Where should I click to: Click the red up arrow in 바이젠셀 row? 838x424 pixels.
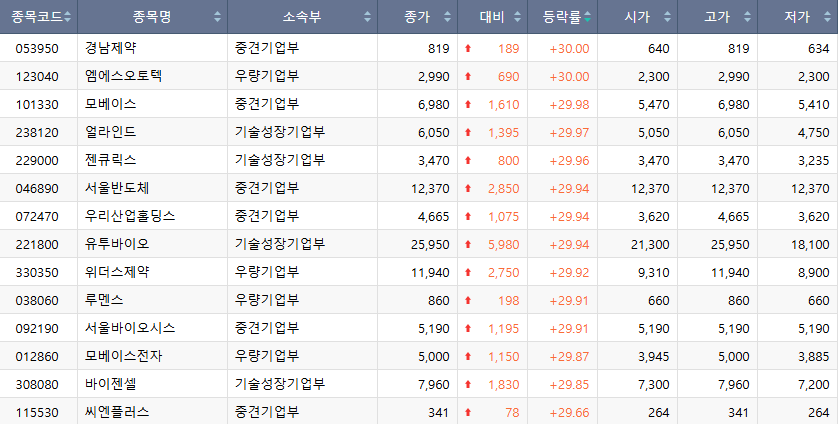coord(468,384)
